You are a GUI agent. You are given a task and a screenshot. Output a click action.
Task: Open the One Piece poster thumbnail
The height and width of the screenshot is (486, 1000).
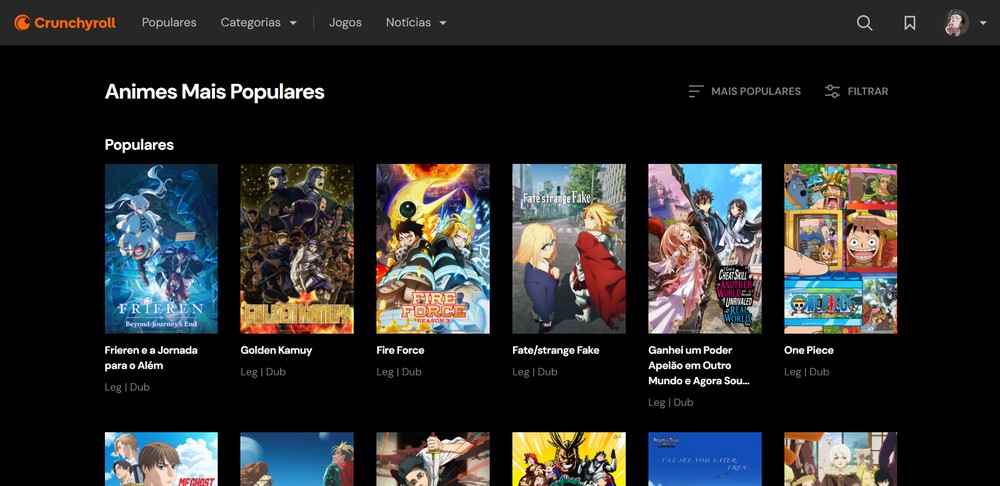tap(841, 249)
